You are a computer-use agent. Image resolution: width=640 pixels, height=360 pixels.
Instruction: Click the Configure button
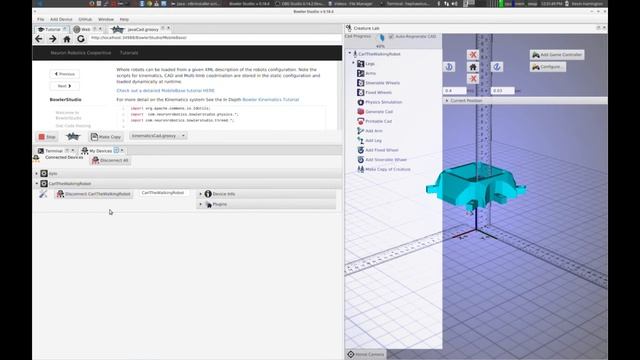coord(548,67)
